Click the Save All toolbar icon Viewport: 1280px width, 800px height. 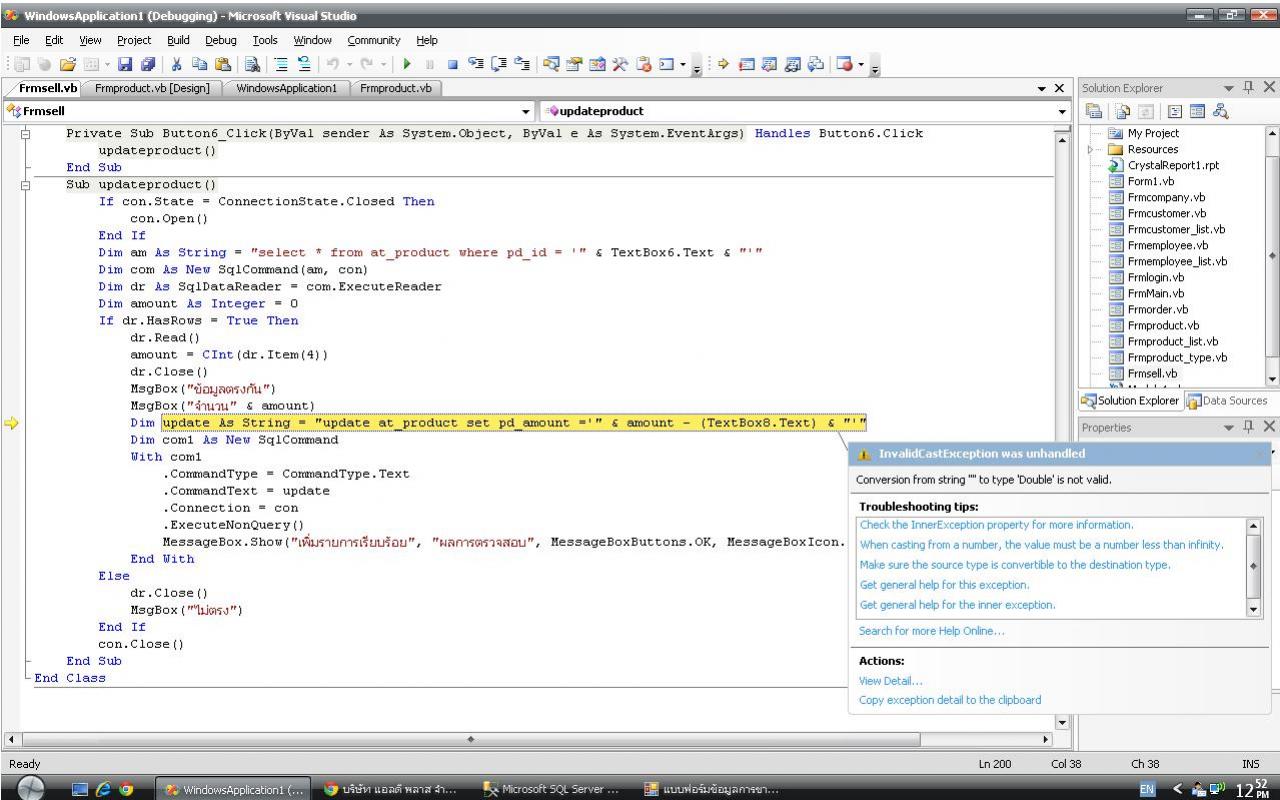click(x=147, y=64)
